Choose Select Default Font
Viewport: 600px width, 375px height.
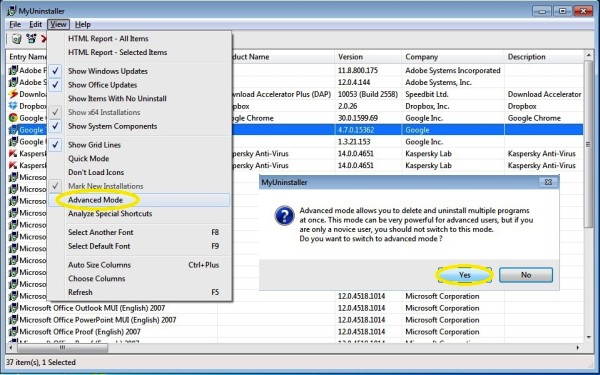pyautogui.click(x=140, y=246)
